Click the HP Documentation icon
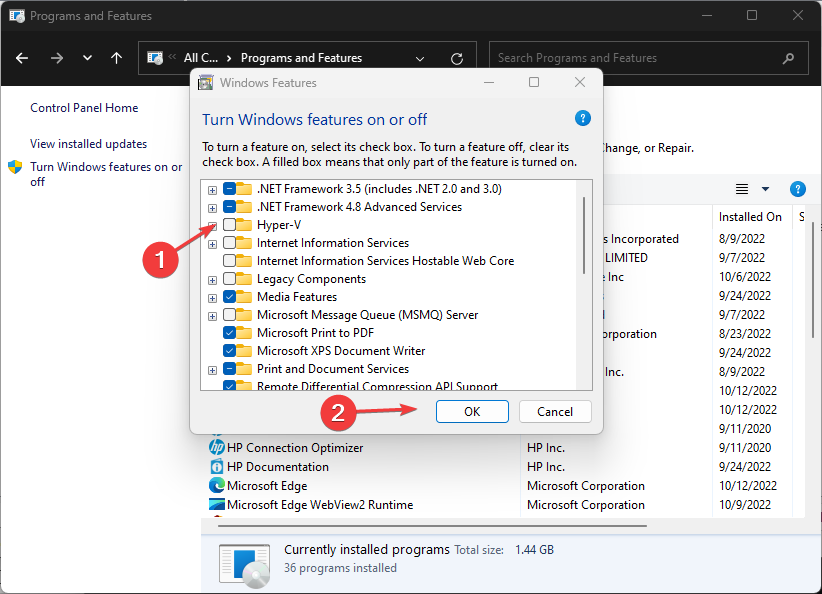Viewport: 822px width, 594px height. click(x=217, y=466)
